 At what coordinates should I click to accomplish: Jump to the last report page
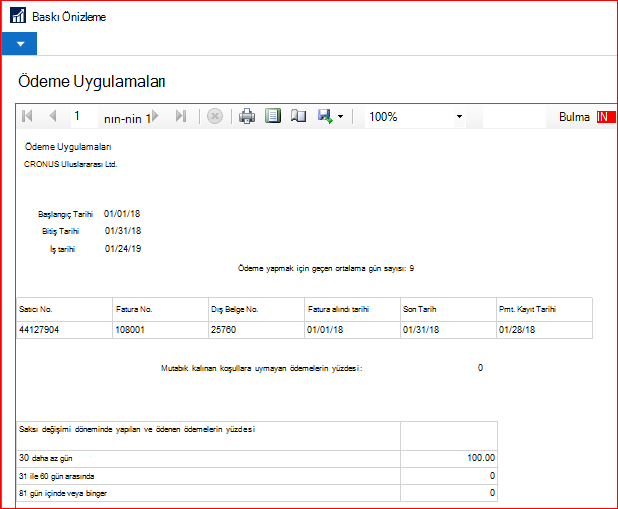click(181, 116)
